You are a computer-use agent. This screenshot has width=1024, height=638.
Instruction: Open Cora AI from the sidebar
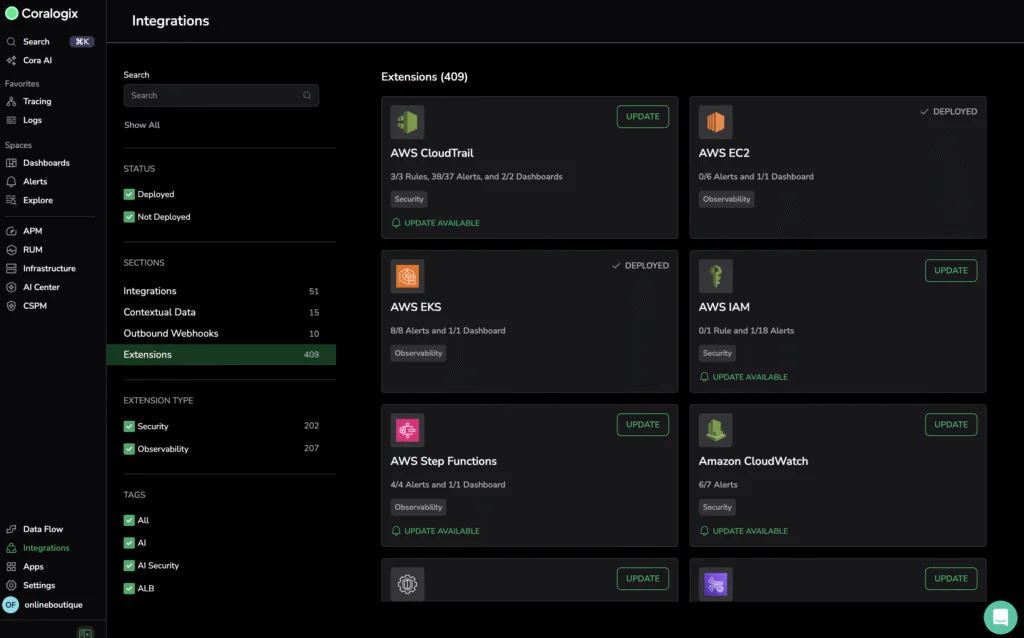tap(37, 60)
